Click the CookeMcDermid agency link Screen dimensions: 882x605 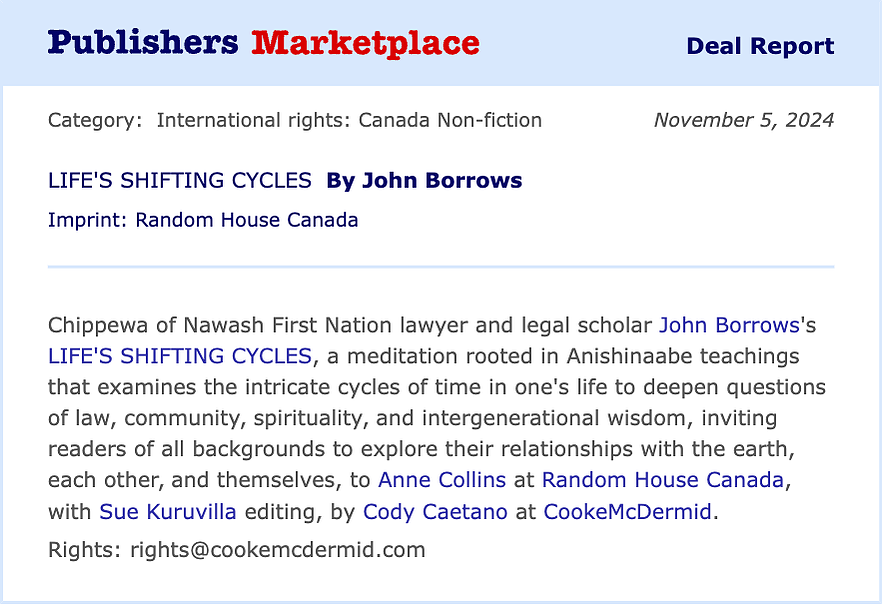tap(627, 512)
